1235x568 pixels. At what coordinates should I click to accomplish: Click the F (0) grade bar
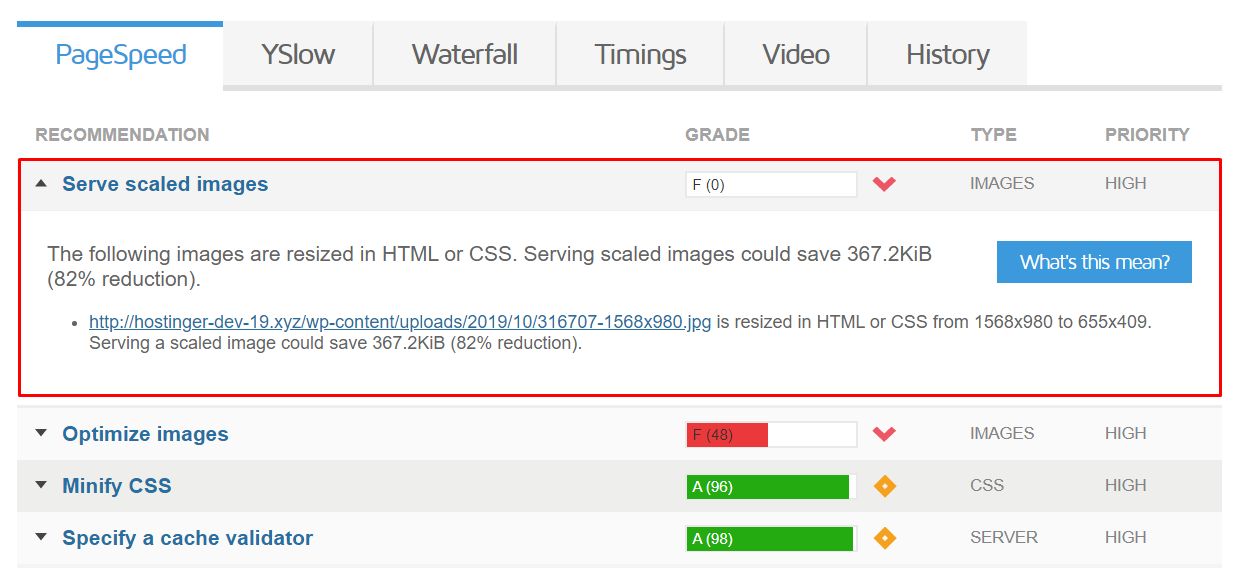(x=771, y=185)
